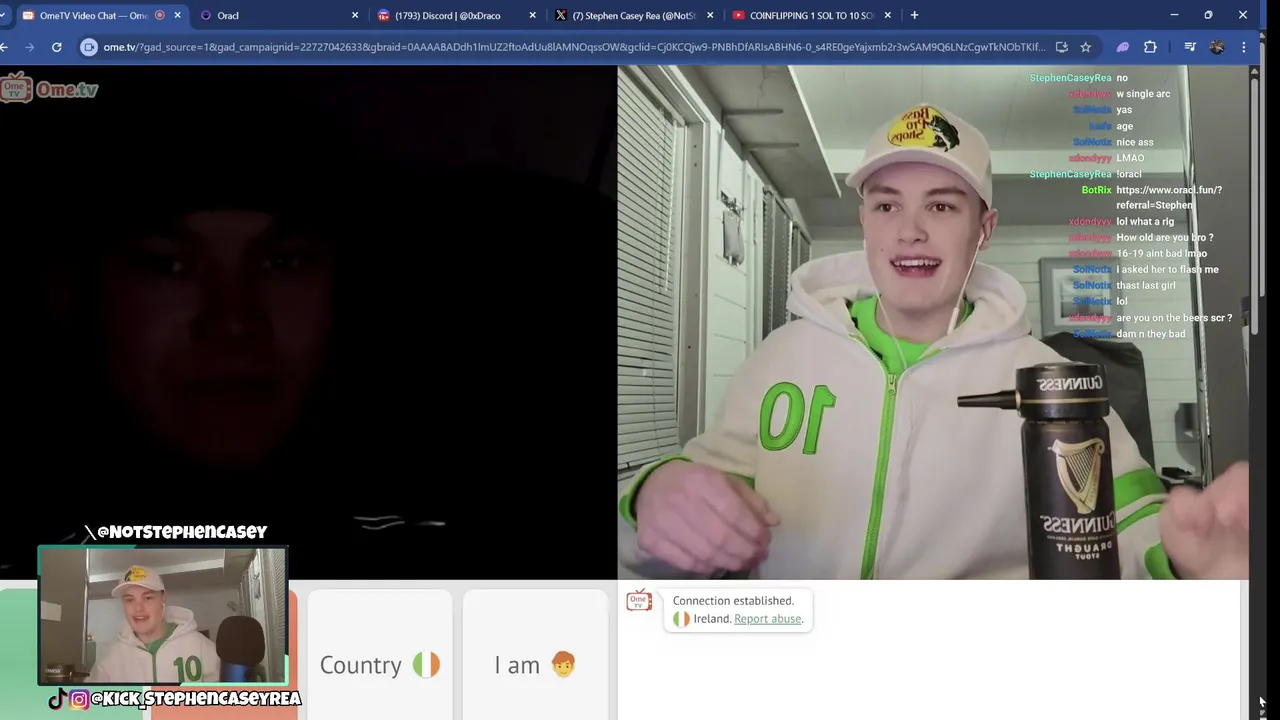Open the Chrome three-dot menu
This screenshot has height=720, width=1280.
pyautogui.click(x=1244, y=47)
